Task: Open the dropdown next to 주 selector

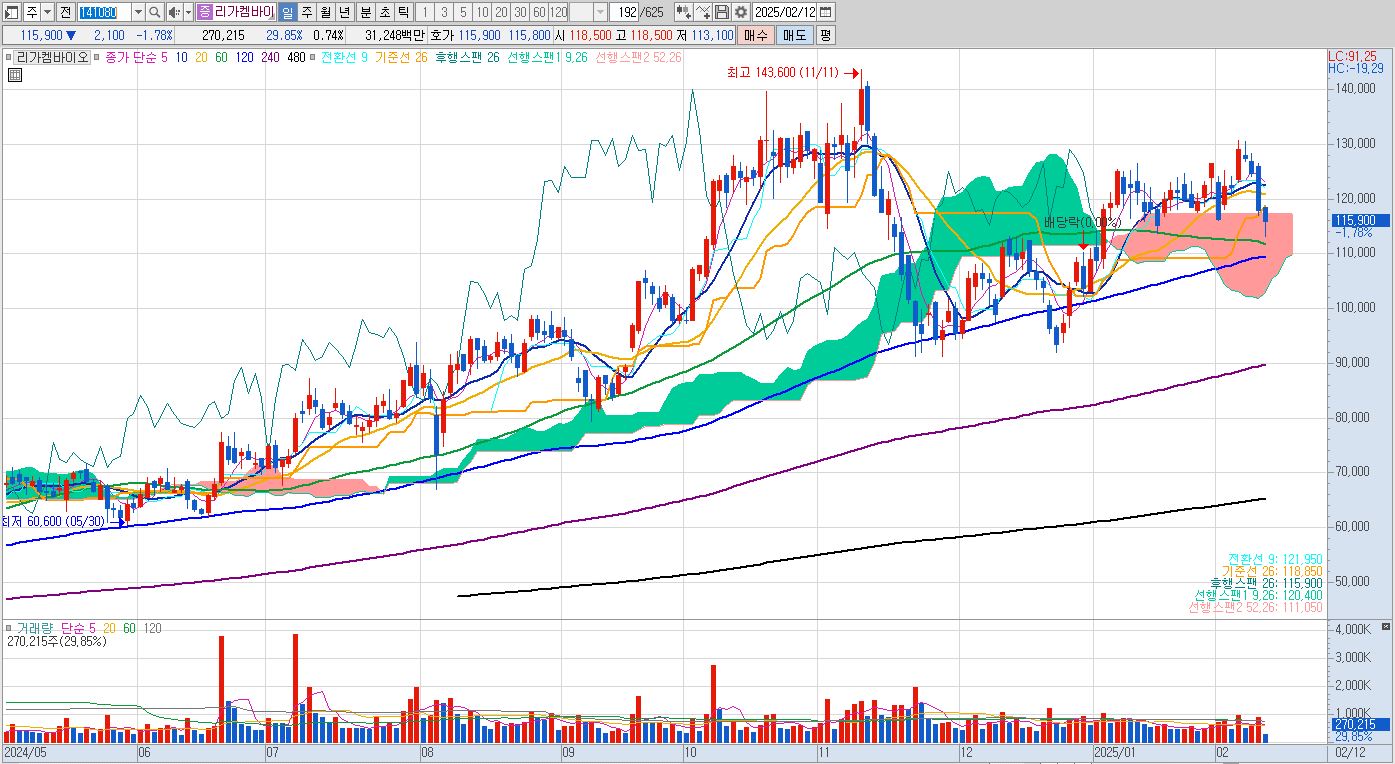Action: pos(47,12)
